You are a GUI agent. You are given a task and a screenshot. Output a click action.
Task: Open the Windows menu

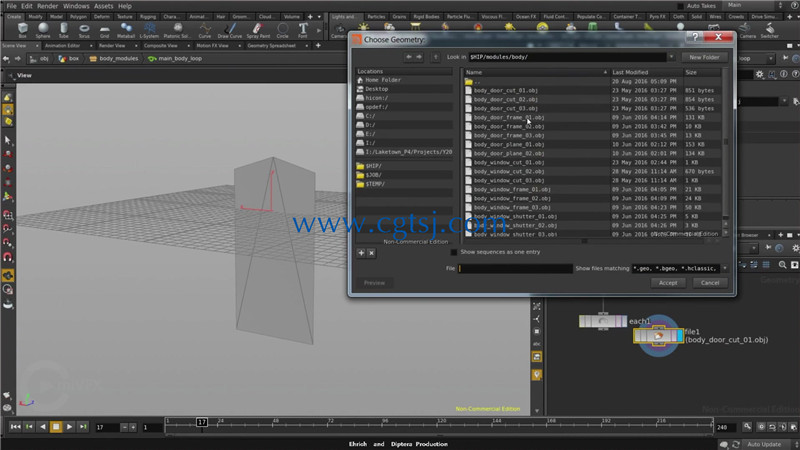click(76, 6)
